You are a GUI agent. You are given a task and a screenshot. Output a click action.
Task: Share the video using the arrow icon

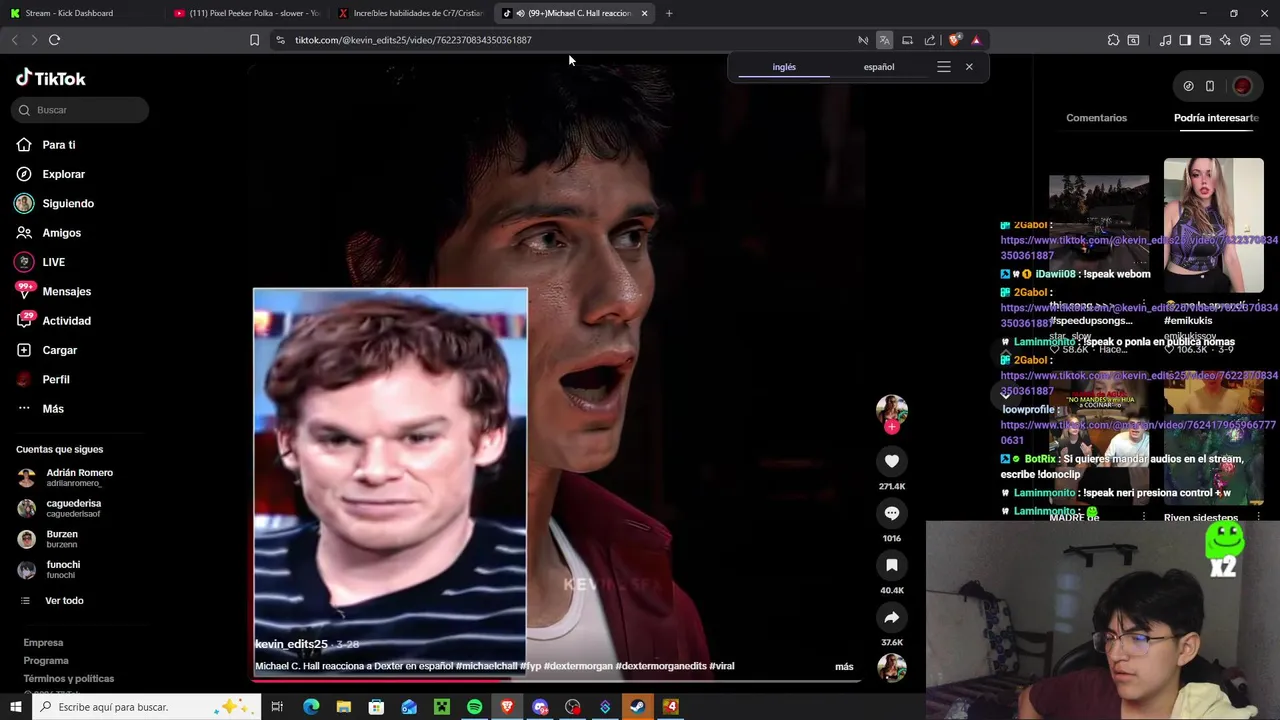[x=891, y=617]
